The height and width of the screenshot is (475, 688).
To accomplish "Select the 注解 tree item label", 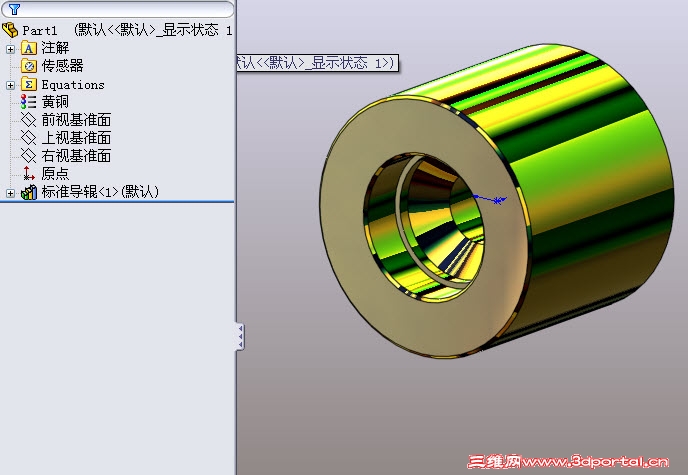I will pyautogui.click(x=55, y=48).
